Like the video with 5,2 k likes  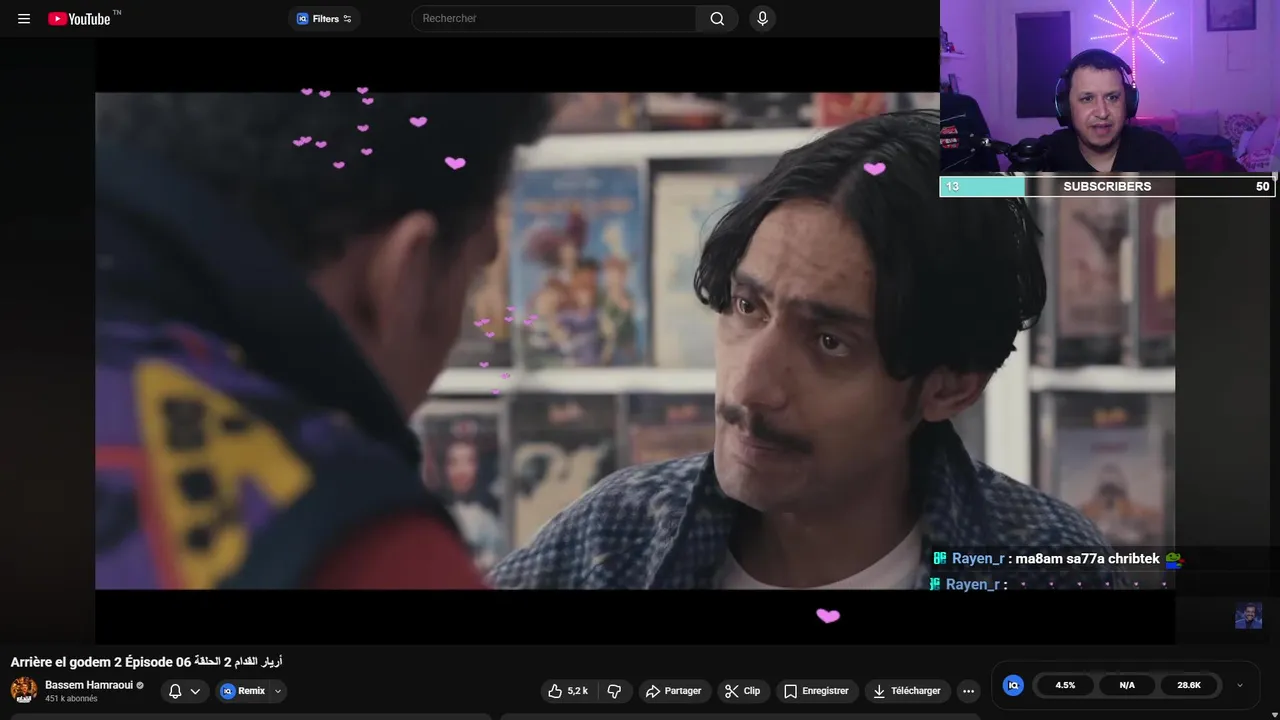tap(568, 691)
